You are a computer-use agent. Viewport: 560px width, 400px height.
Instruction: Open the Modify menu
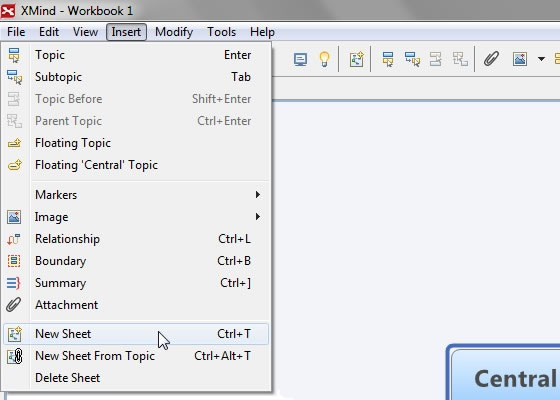coord(174,32)
